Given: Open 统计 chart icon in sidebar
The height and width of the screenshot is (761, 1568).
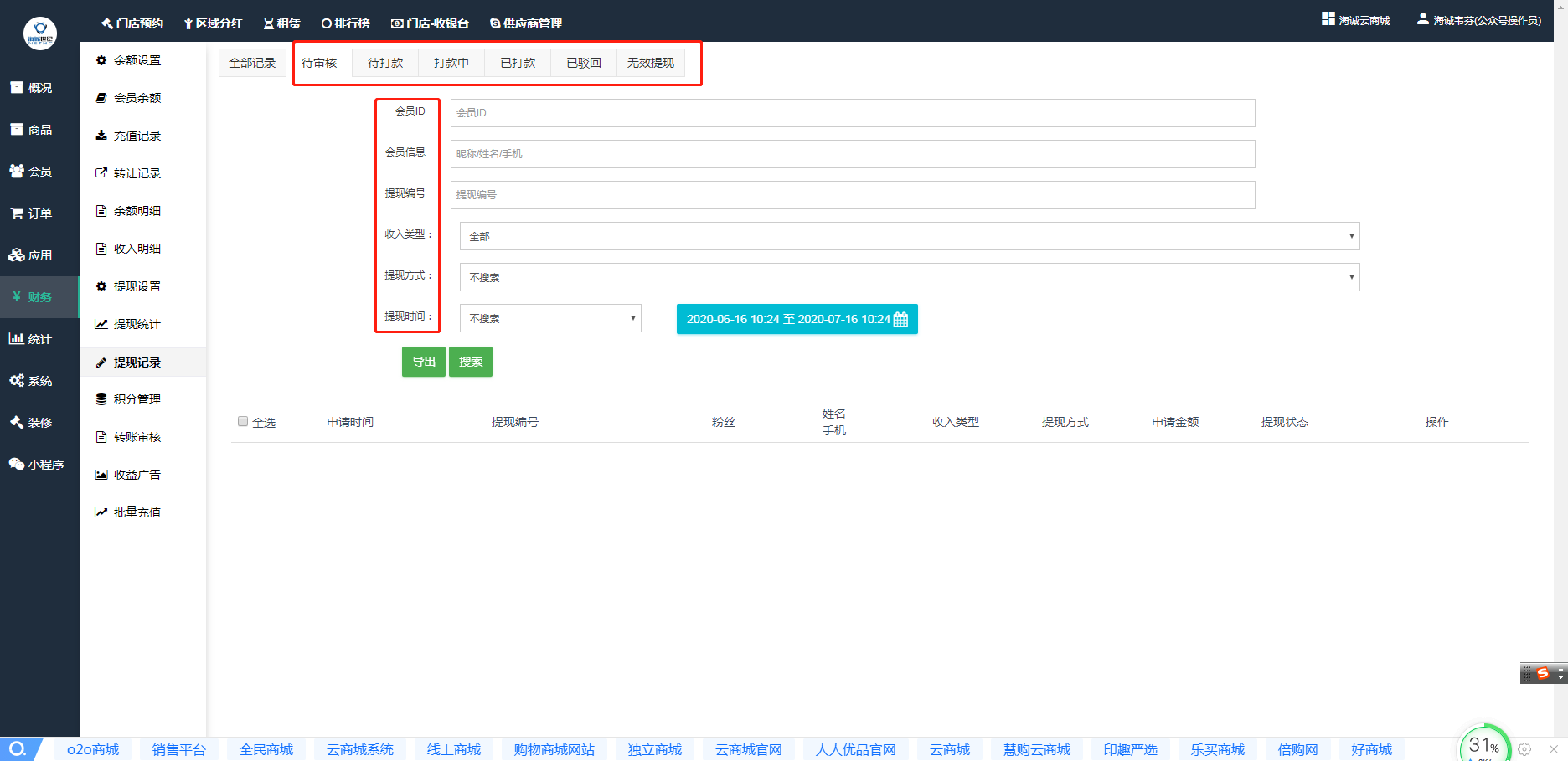Looking at the screenshot, I should pos(17,338).
